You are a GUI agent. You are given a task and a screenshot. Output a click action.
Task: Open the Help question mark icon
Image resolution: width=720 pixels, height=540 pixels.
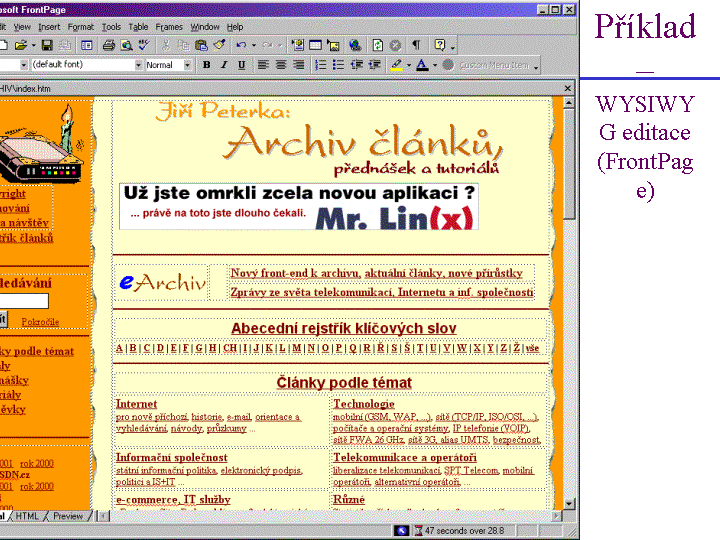(x=439, y=45)
